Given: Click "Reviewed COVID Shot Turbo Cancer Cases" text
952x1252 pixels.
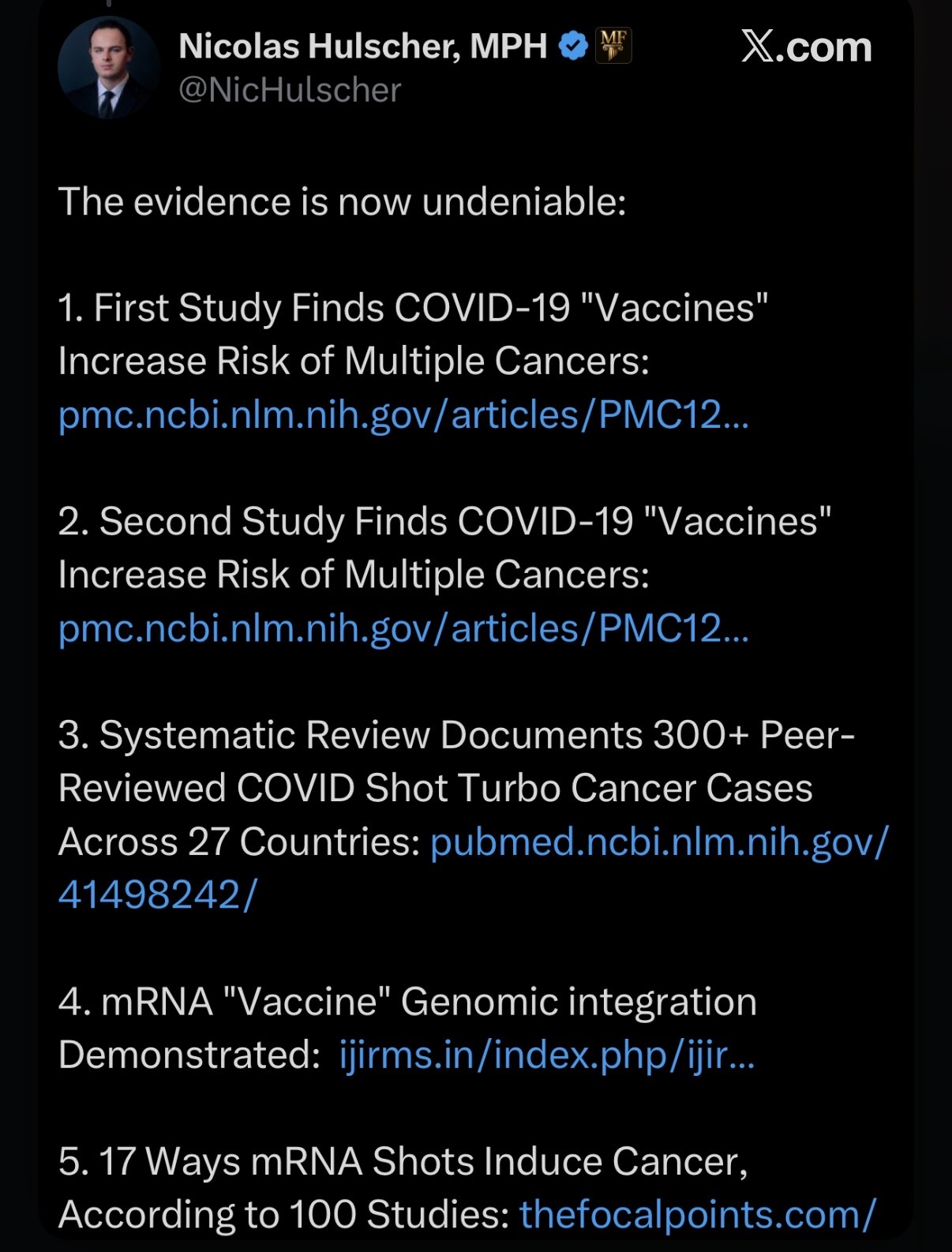Looking at the screenshot, I should 435,788.
